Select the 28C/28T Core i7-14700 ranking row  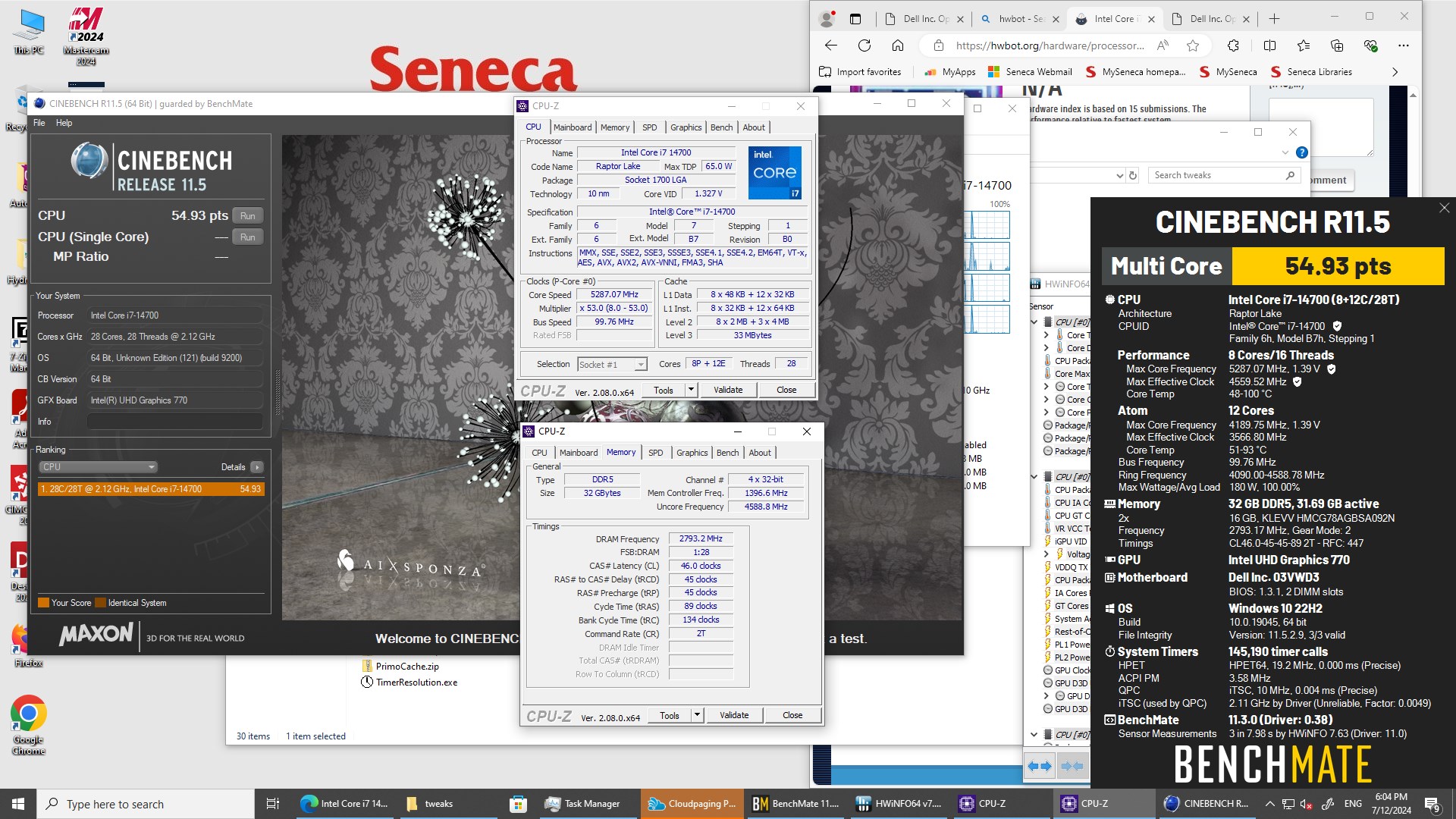[151, 489]
